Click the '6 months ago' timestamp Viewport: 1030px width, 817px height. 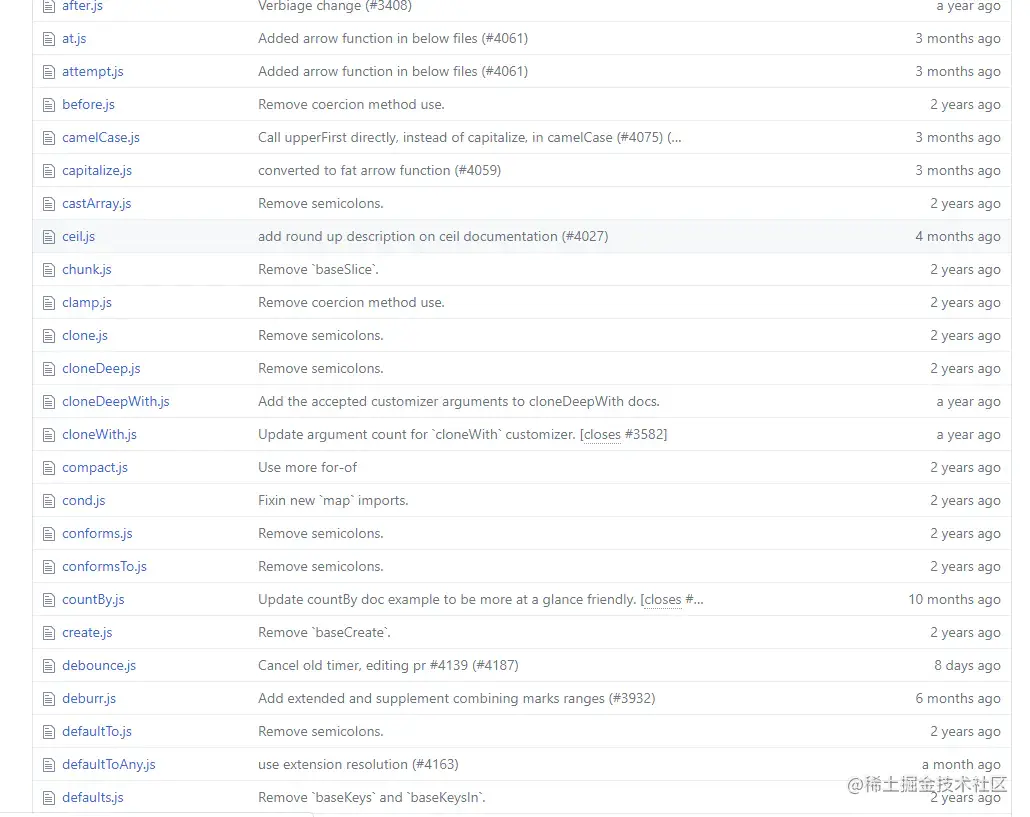coord(958,699)
